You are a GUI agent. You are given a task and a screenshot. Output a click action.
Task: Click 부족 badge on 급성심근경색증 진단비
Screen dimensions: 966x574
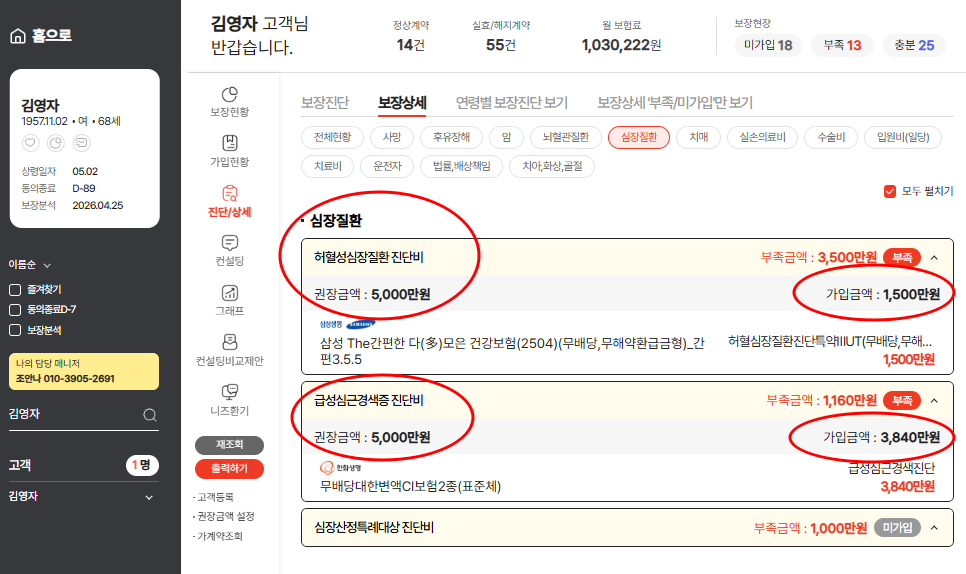tap(902, 401)
